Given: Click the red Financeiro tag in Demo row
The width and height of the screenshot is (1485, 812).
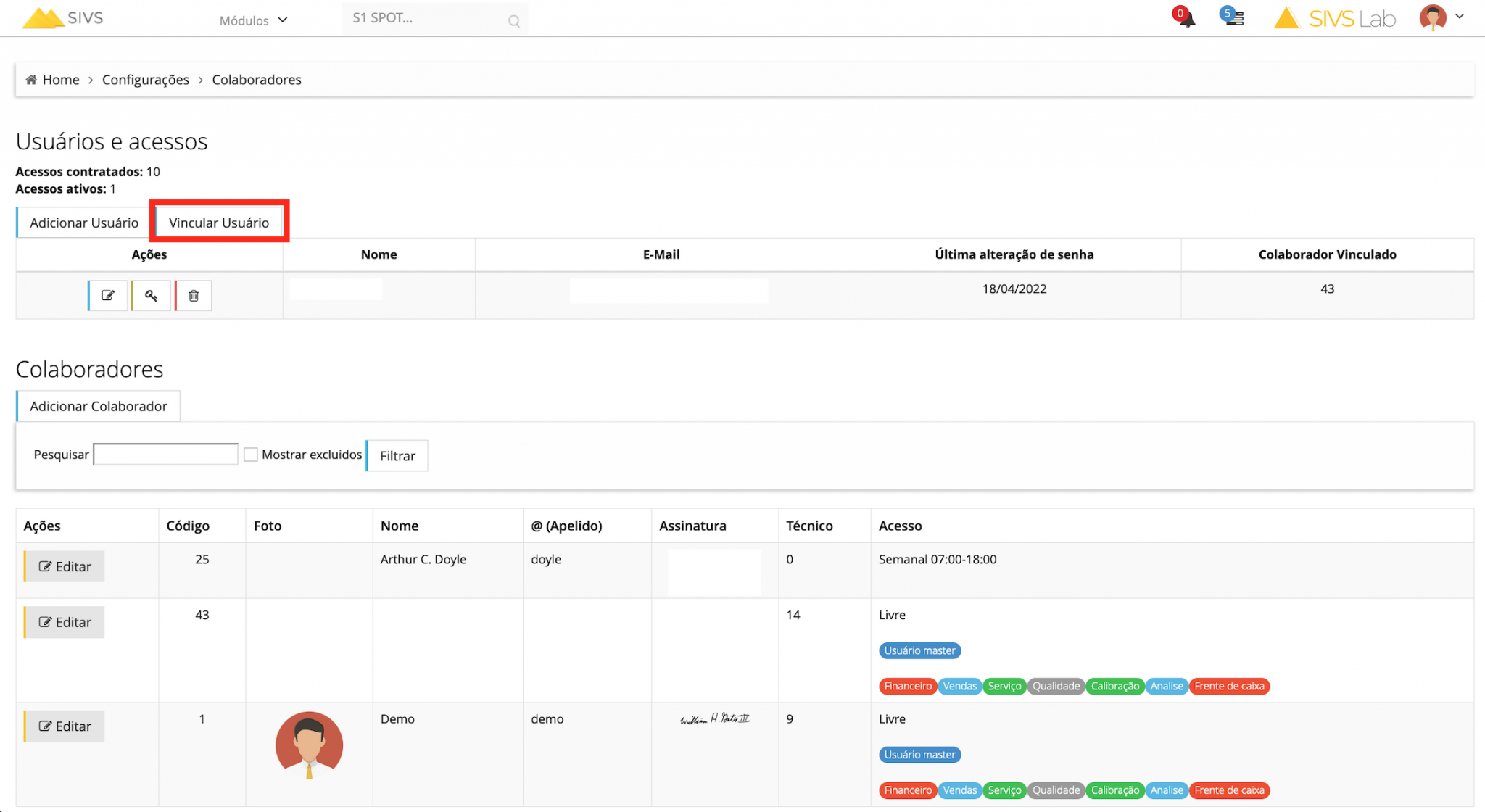Looking at the screenshot, I should pyautogui.click(x=907, y=790).
